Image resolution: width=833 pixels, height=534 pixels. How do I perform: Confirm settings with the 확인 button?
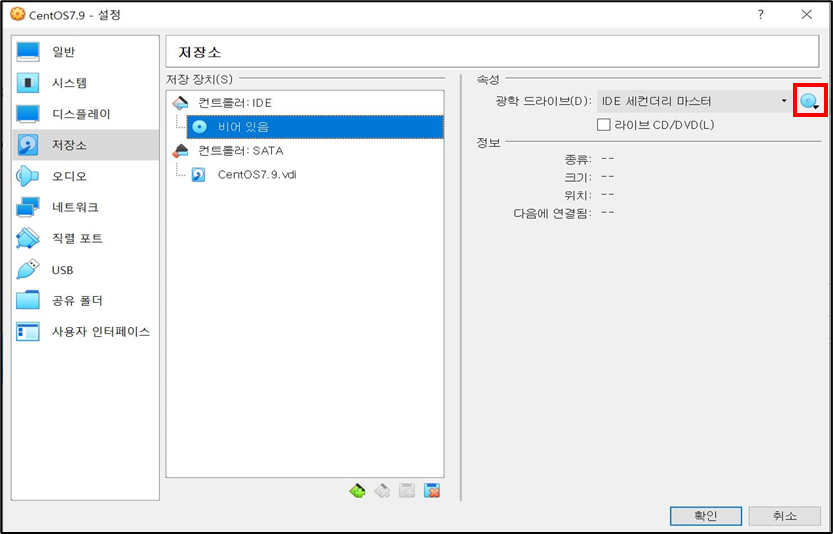click(706, 516)
